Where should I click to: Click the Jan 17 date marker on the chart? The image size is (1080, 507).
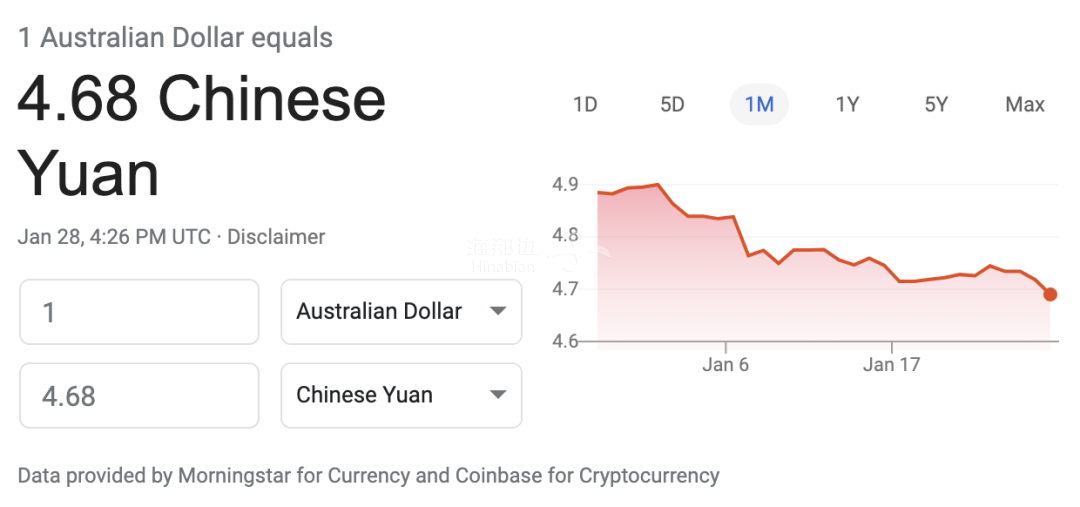point(891,364)
